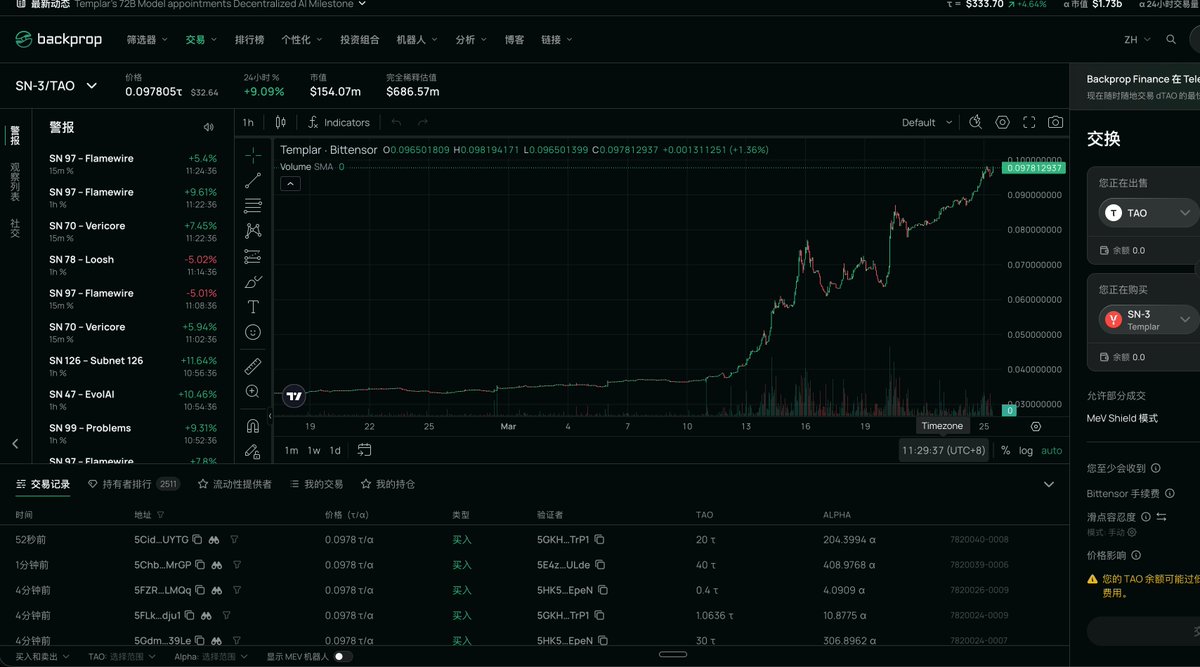Open the go-to-date calendar icon

364,450
